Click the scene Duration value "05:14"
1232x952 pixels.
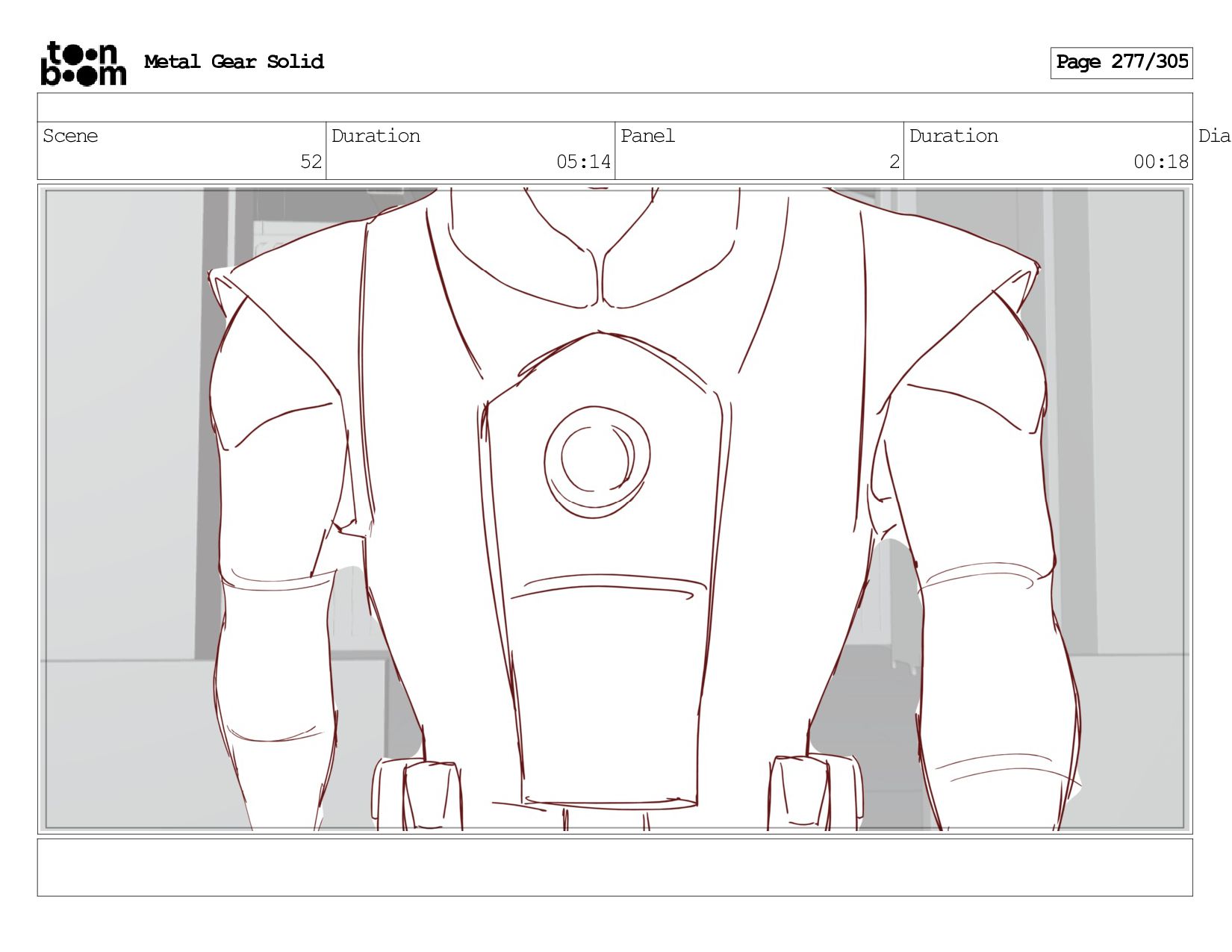tap(583, 162)
